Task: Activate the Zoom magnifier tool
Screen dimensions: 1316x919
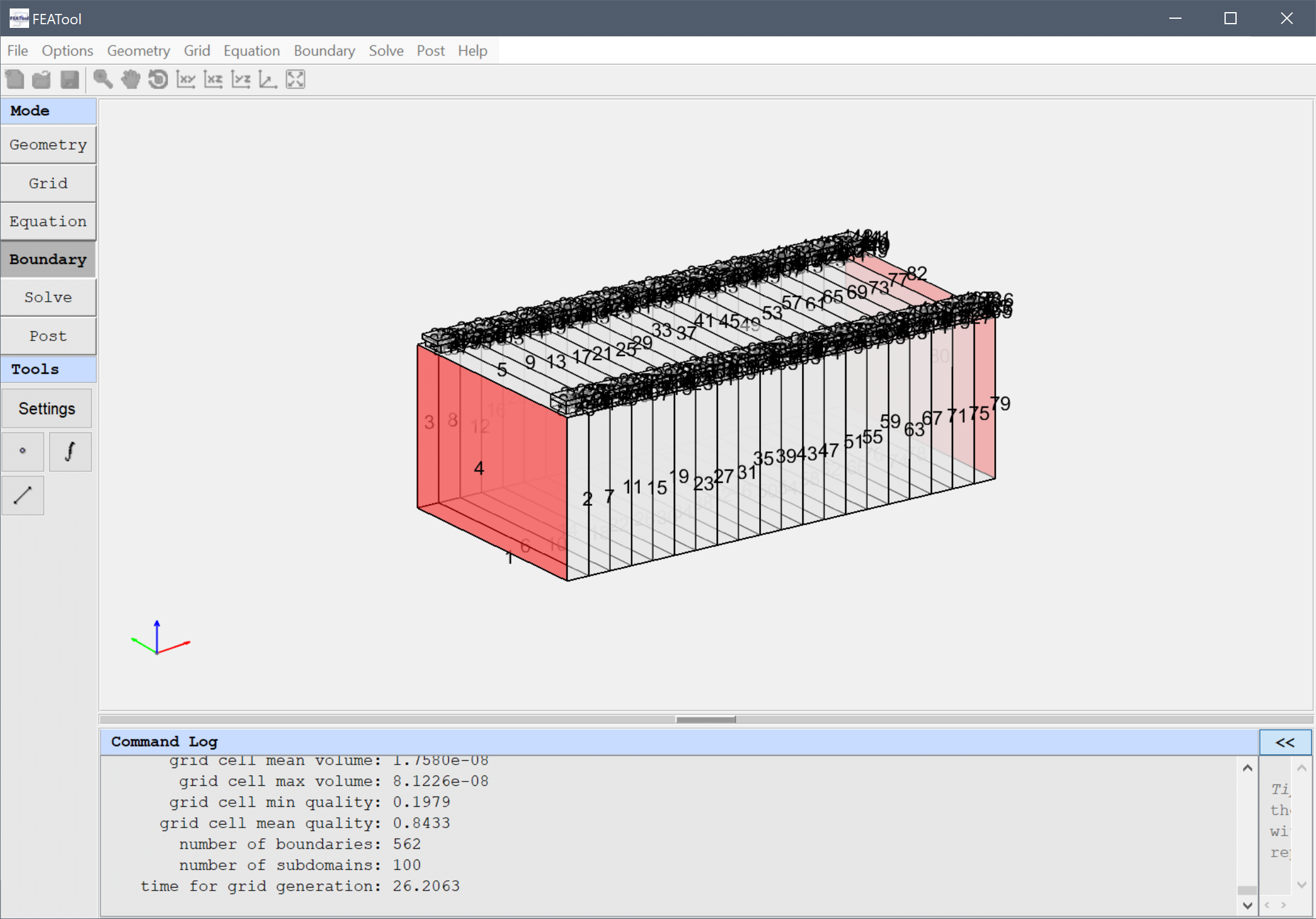Action: [x=102, y=79]
